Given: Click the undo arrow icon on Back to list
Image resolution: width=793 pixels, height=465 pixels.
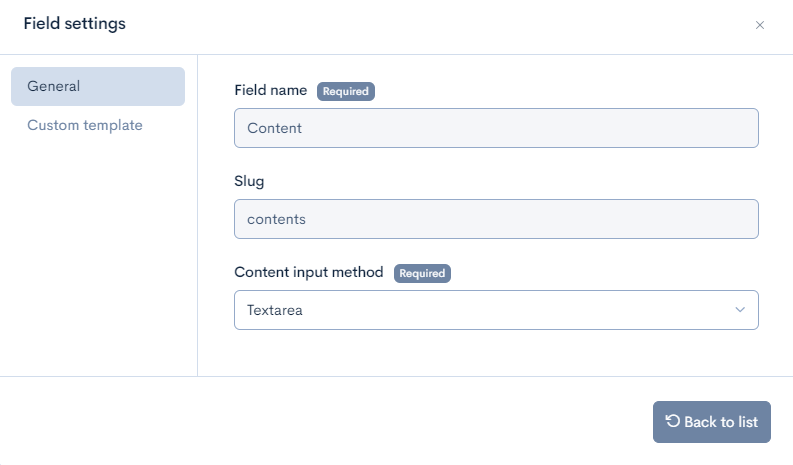Looking at the screenshot, I should (673, 421).
